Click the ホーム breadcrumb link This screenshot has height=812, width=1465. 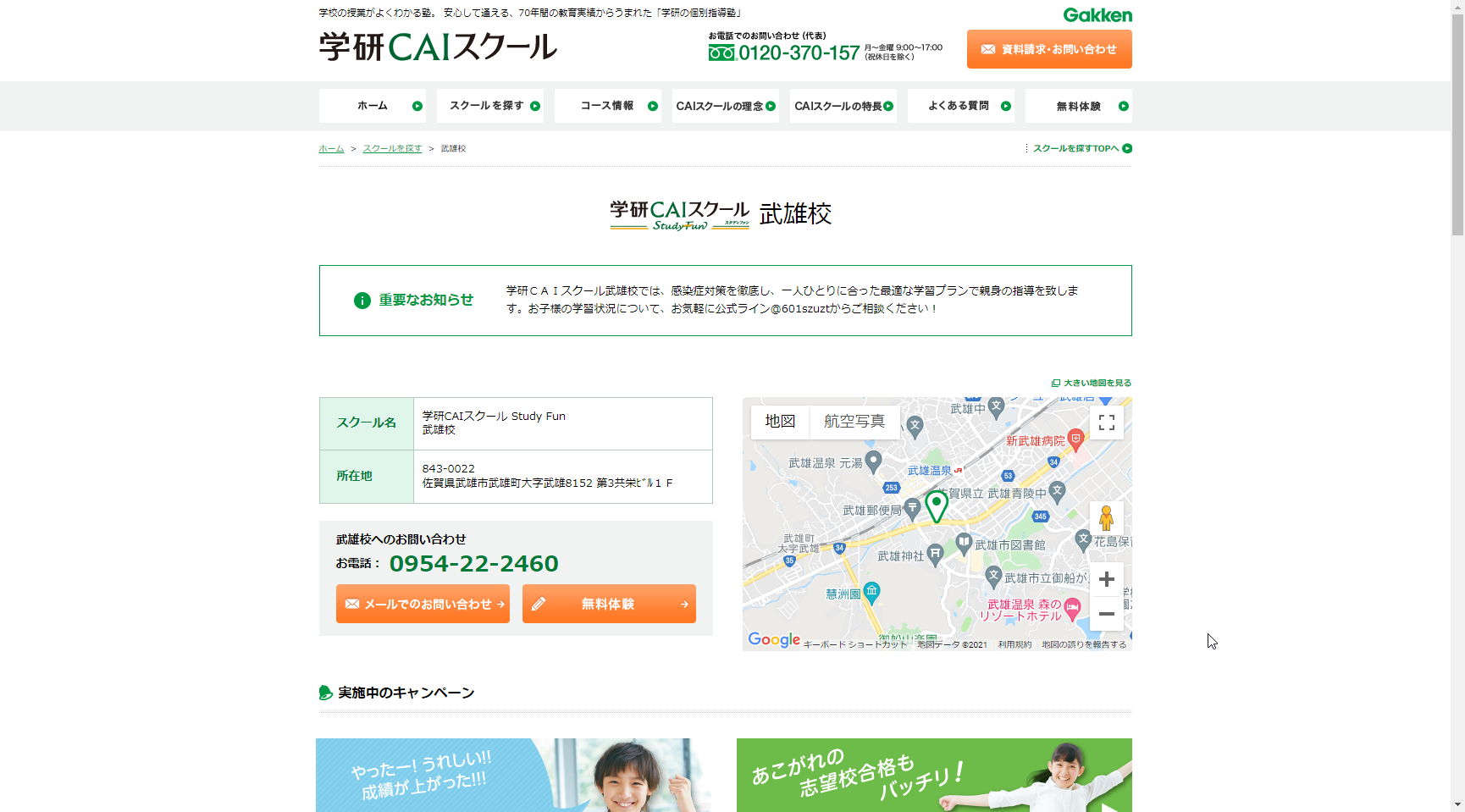[331, 148]
